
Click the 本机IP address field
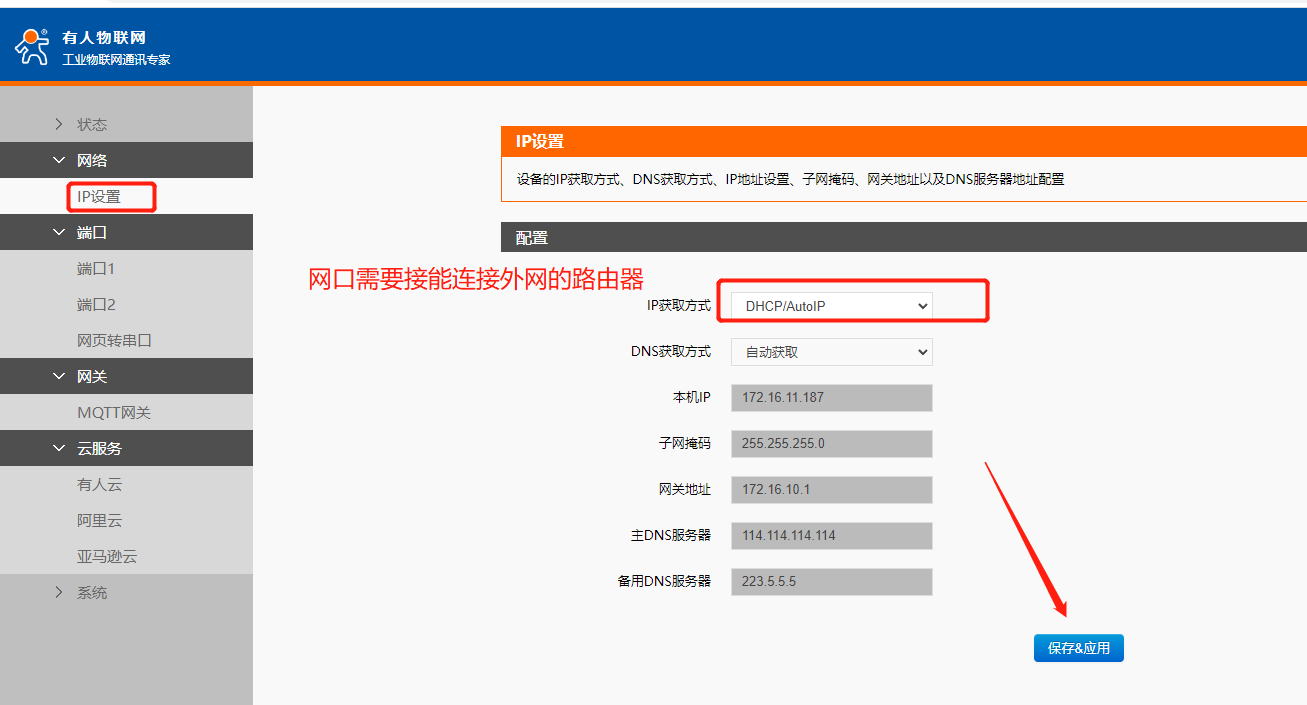[x=831, y=398]
